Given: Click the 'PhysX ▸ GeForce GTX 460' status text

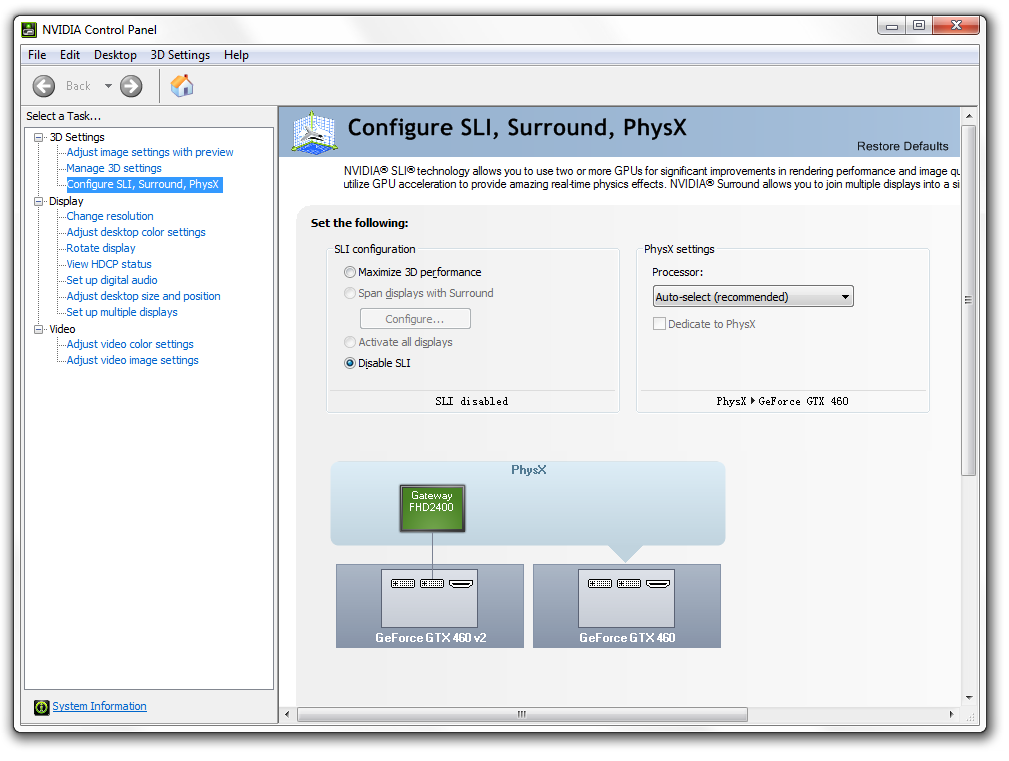Looking at the screenshot, I should (x=782, y=401).
